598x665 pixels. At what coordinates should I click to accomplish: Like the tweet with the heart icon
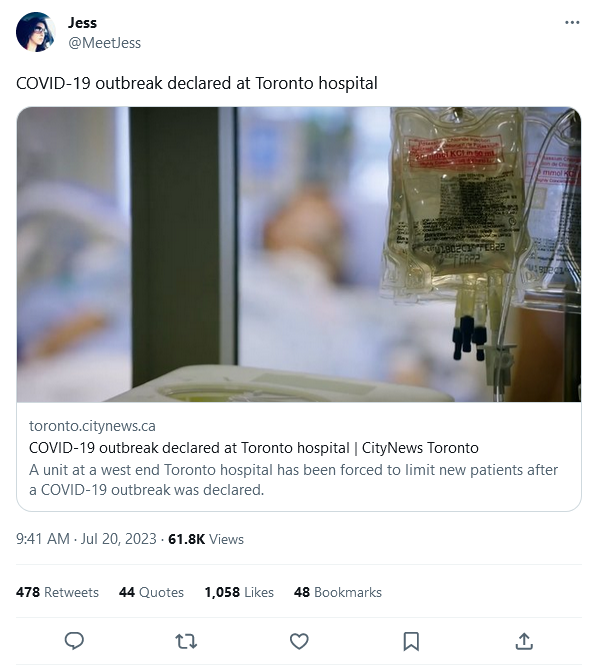pyautogui.click(x=299, y=641)
